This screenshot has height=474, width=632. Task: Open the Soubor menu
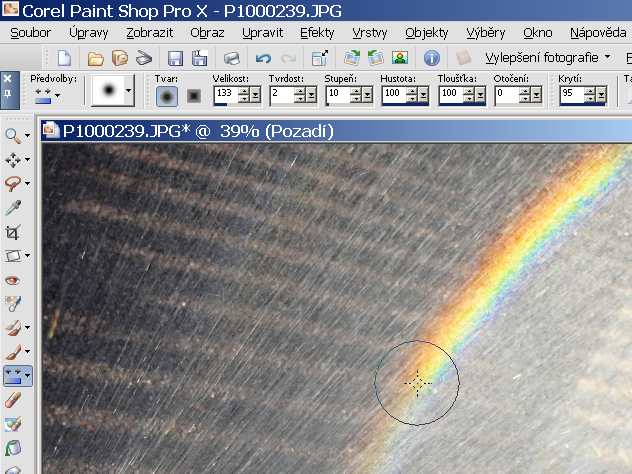[x=31, y=33]
